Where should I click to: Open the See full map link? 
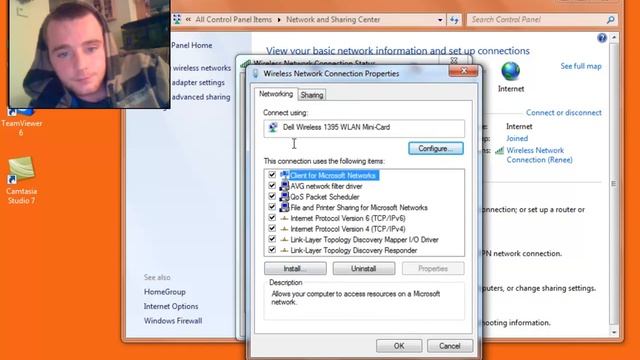(580, 66)
